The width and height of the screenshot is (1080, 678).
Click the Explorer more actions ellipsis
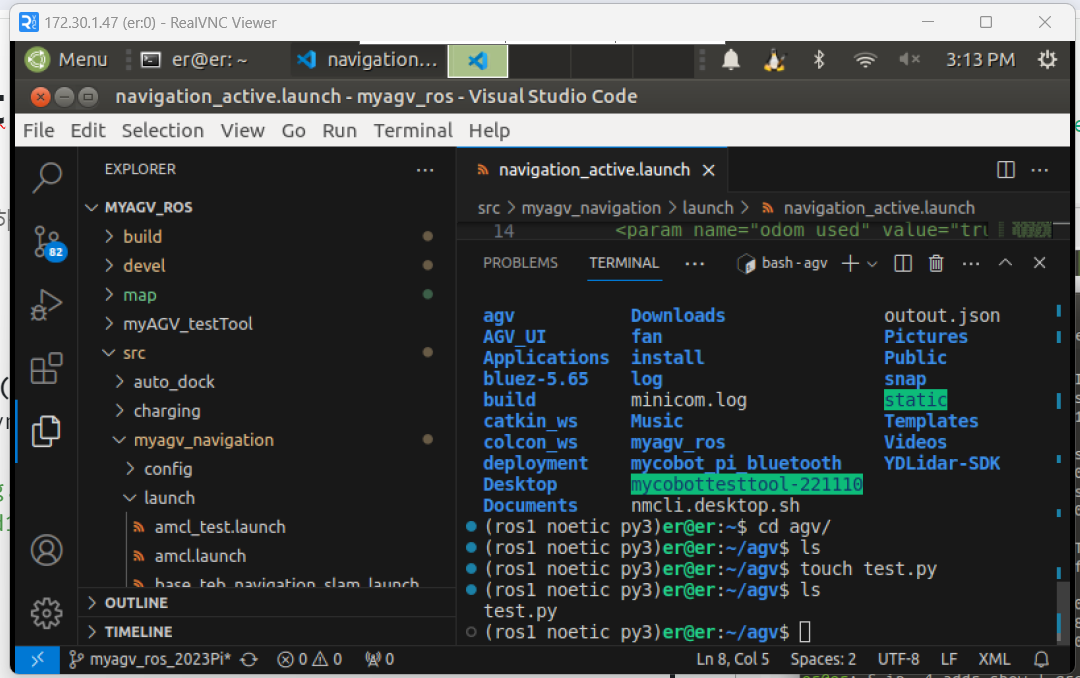pyautogui.click(x=425, y=170)
